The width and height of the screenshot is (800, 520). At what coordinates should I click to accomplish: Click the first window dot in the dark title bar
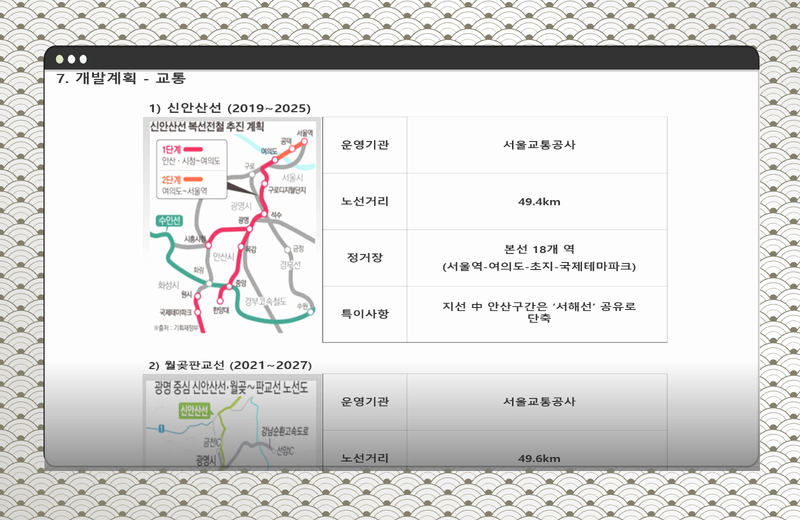click(x=60, y=59)
